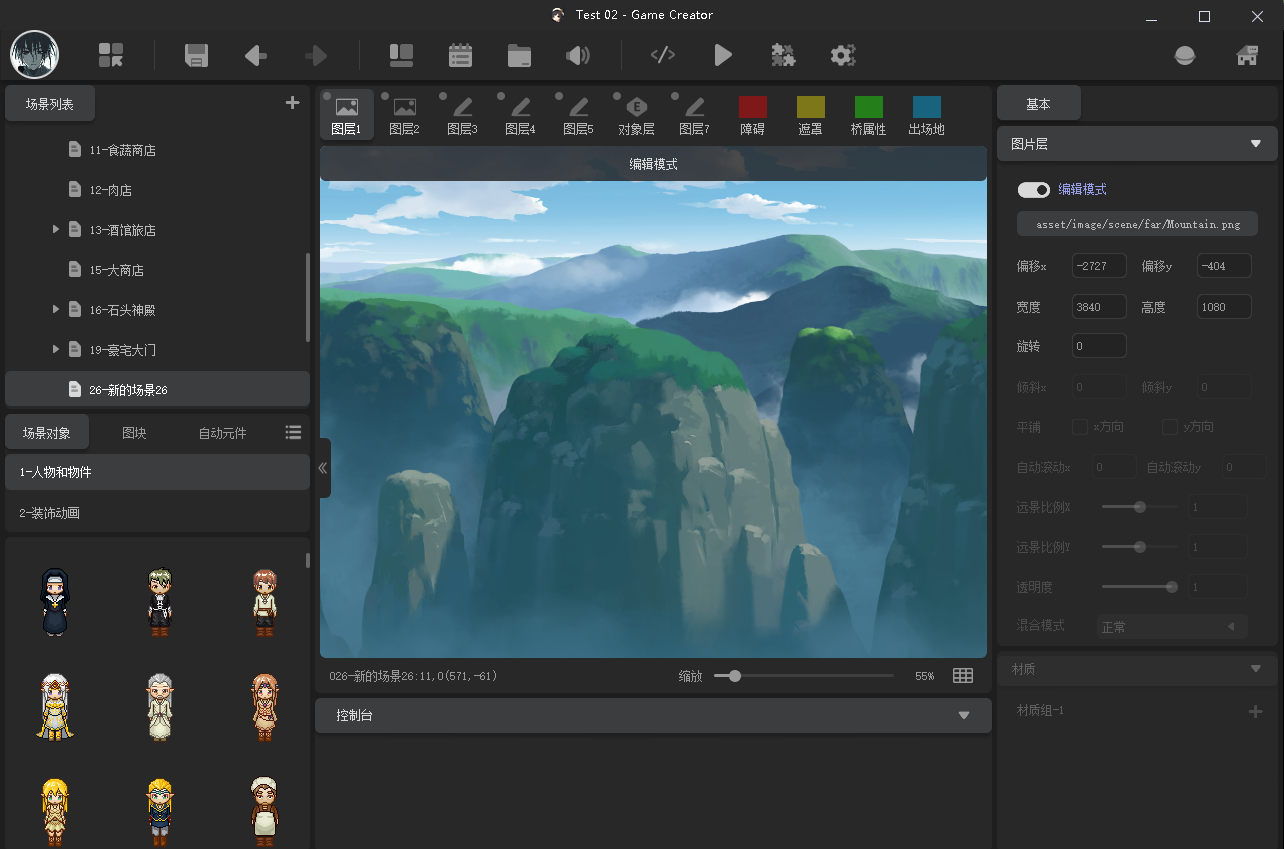Select layer 图层3
Image resolution: width=1284 pixels, height=849 pixels.
462,115
